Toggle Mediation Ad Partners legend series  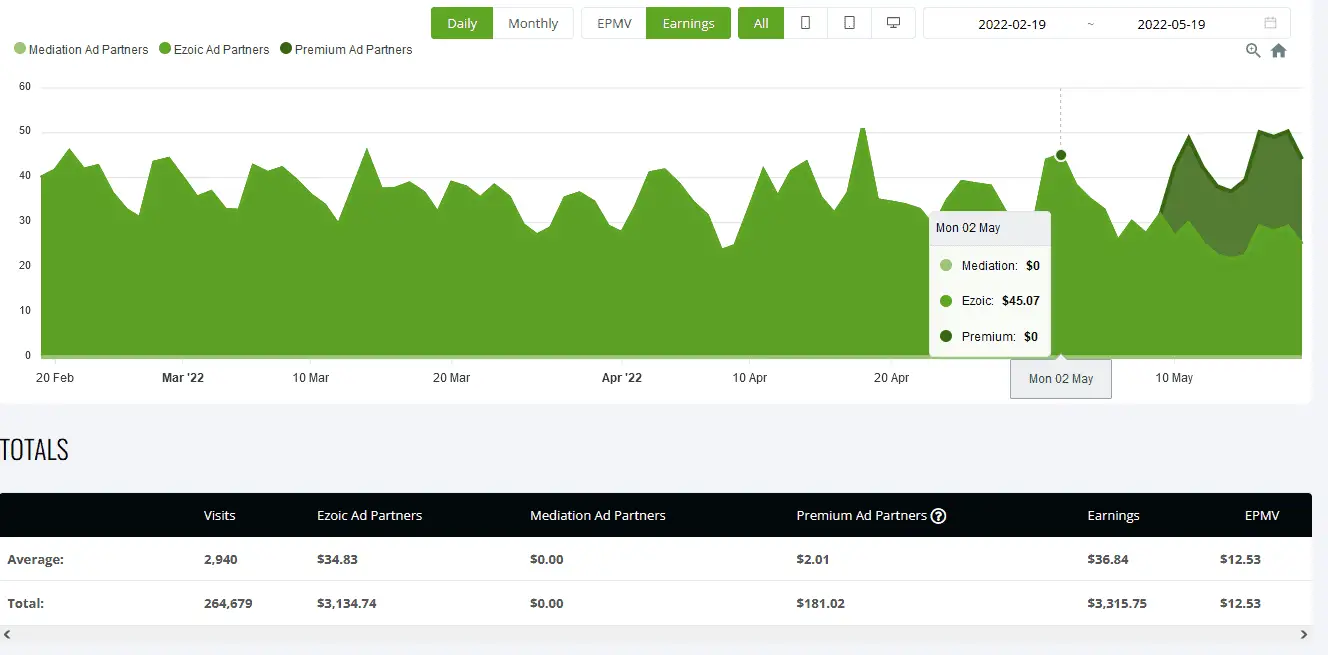tap(81, 49)
